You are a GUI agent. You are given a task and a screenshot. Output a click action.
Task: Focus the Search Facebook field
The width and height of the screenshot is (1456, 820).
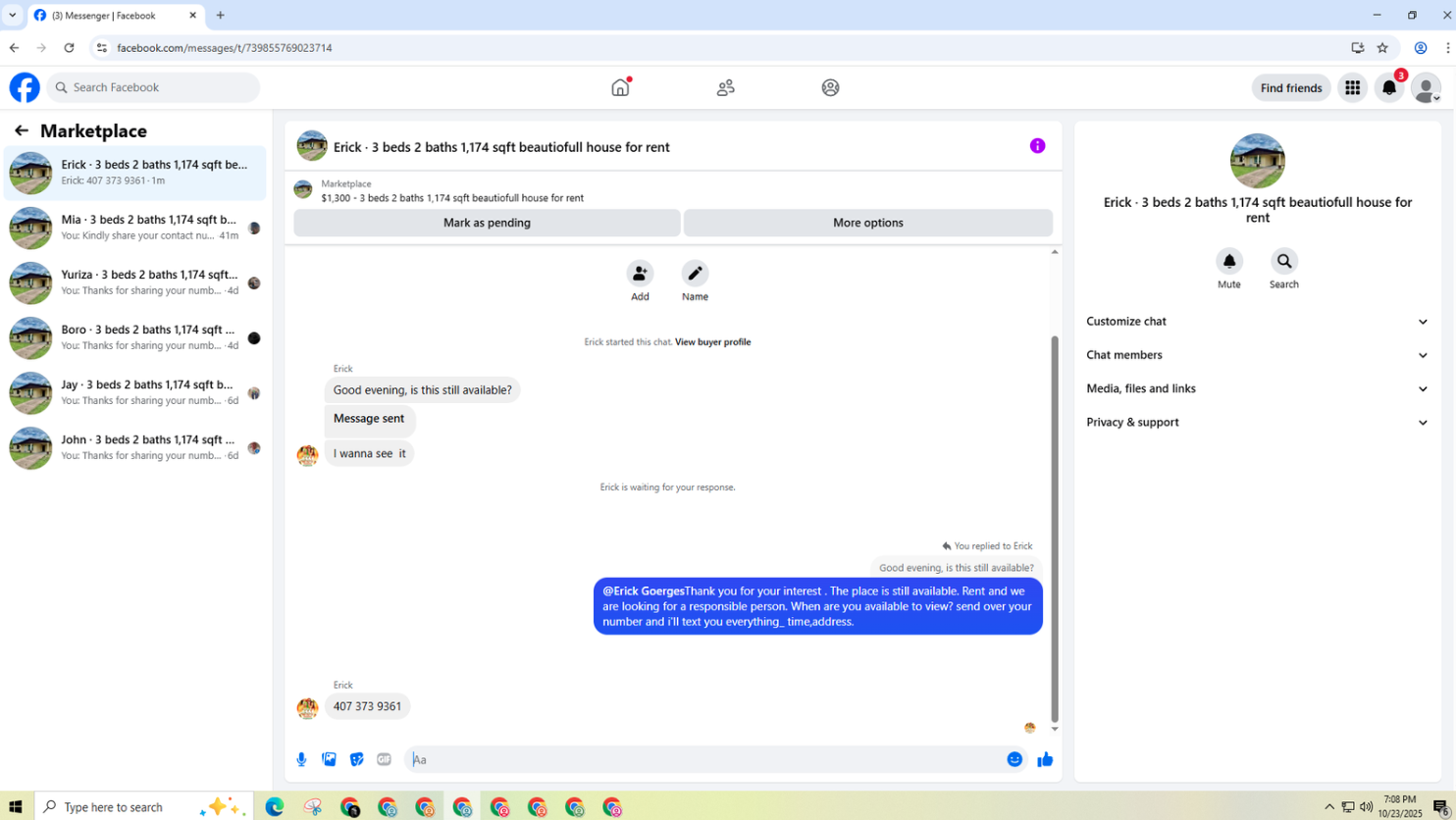(153, 87)
